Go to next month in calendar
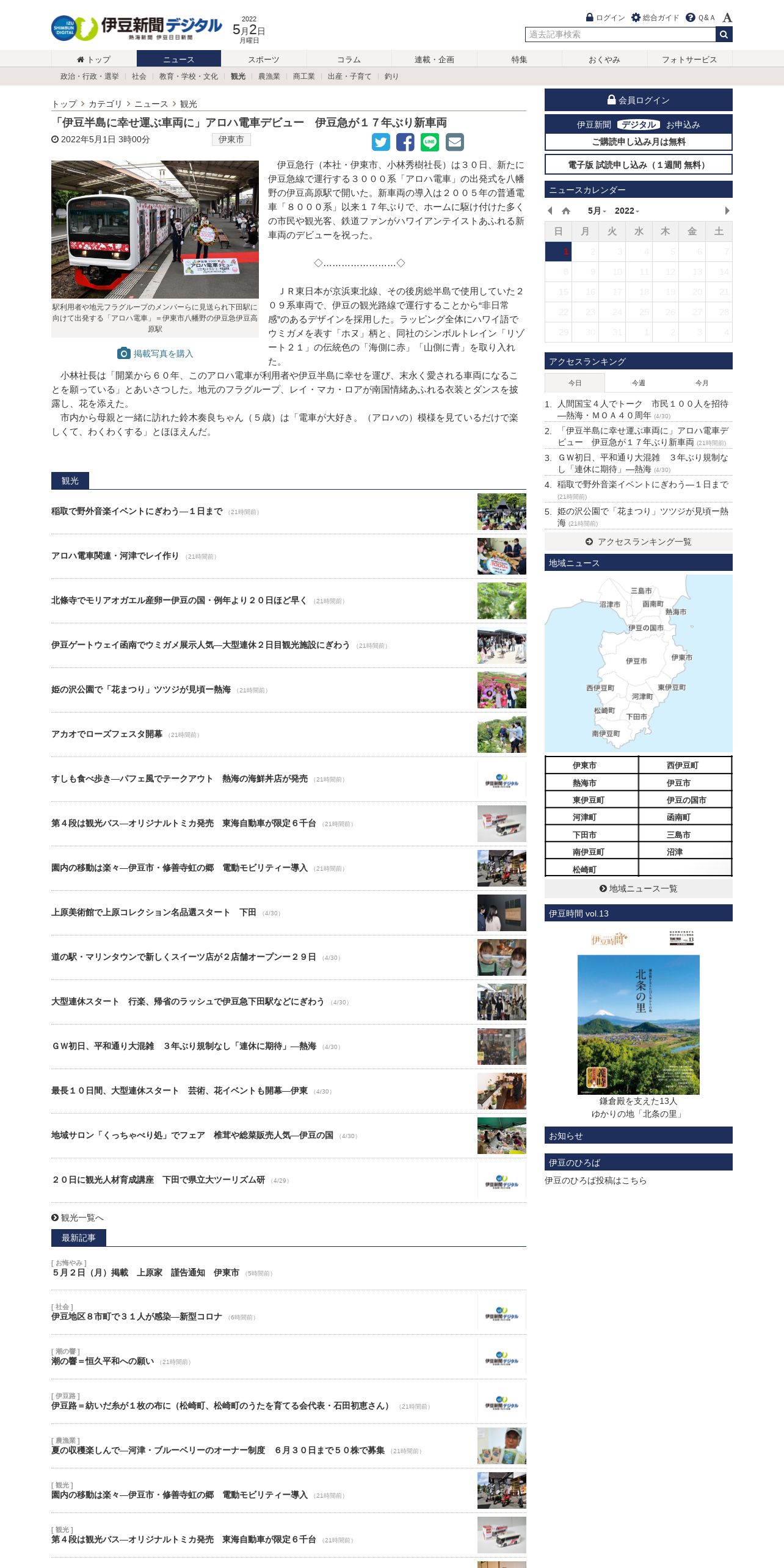784x1568 pixels. pyautogui.click(x=727, y=211)
